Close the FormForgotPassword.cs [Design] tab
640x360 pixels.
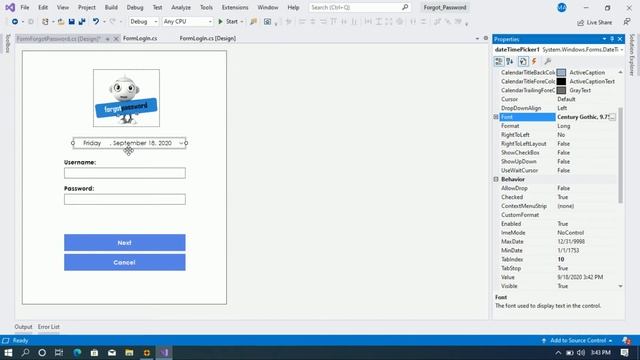point(116,39)
